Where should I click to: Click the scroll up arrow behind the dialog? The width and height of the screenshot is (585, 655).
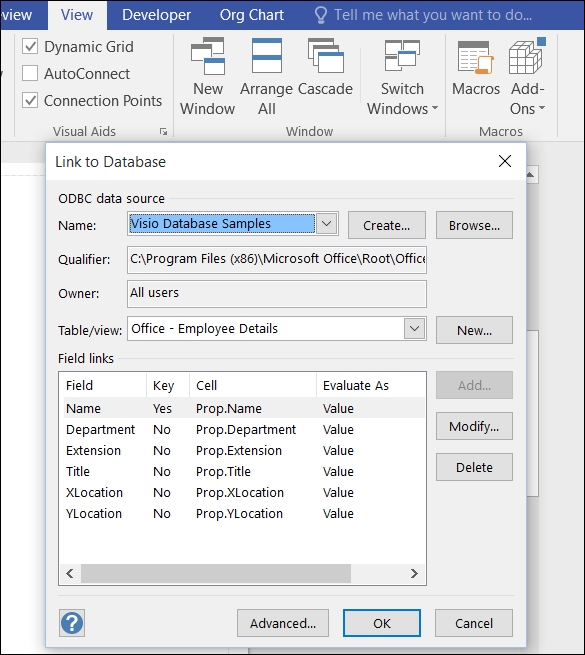531,175
